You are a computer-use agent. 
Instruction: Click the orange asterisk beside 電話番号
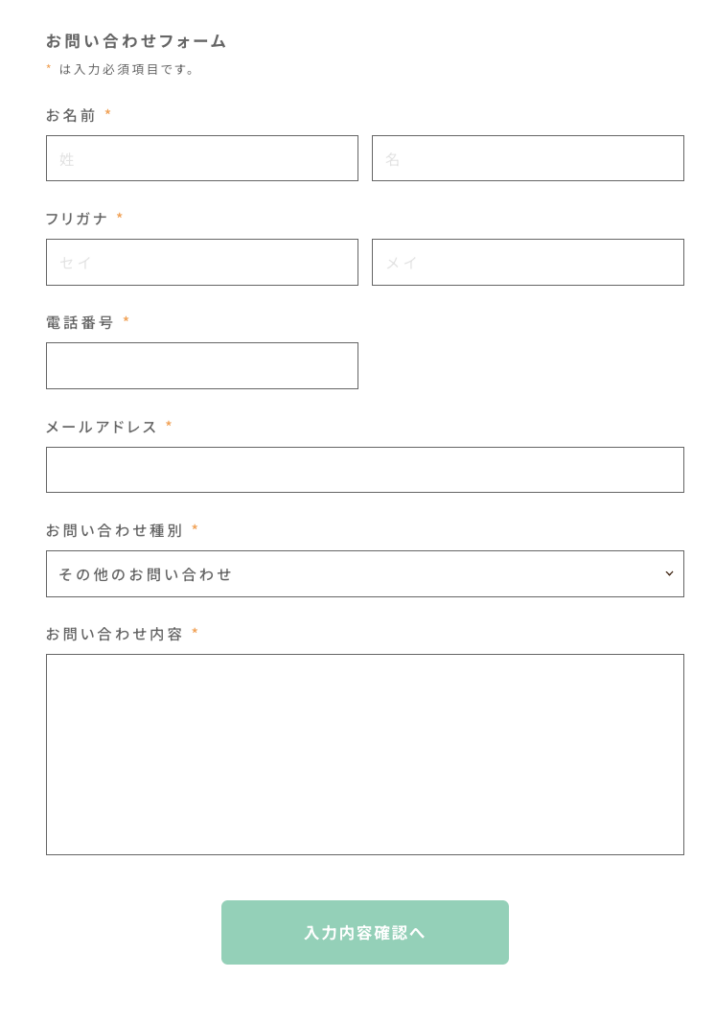(x=126, y=319)
